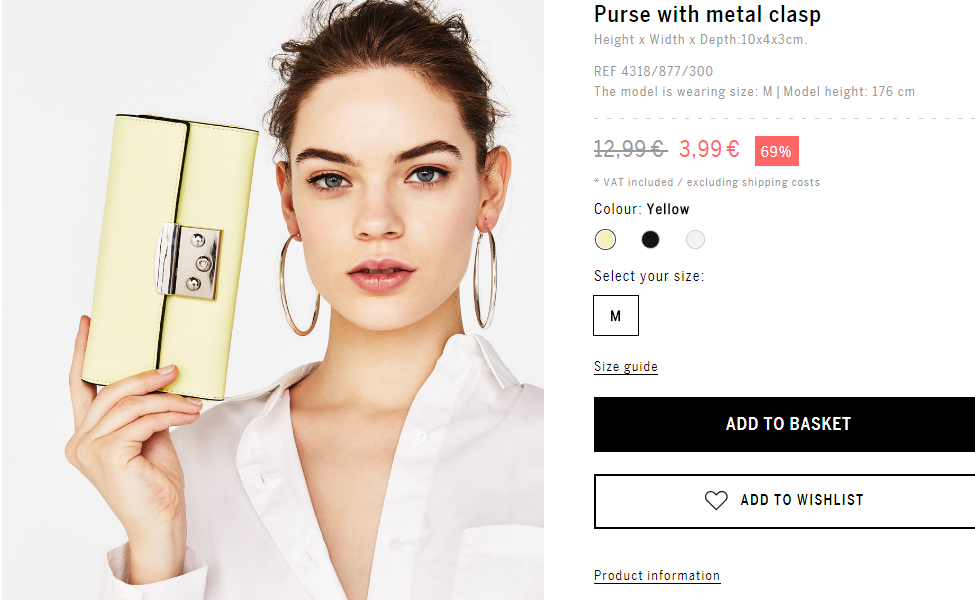Open the Size guide link

click(626, 366)
